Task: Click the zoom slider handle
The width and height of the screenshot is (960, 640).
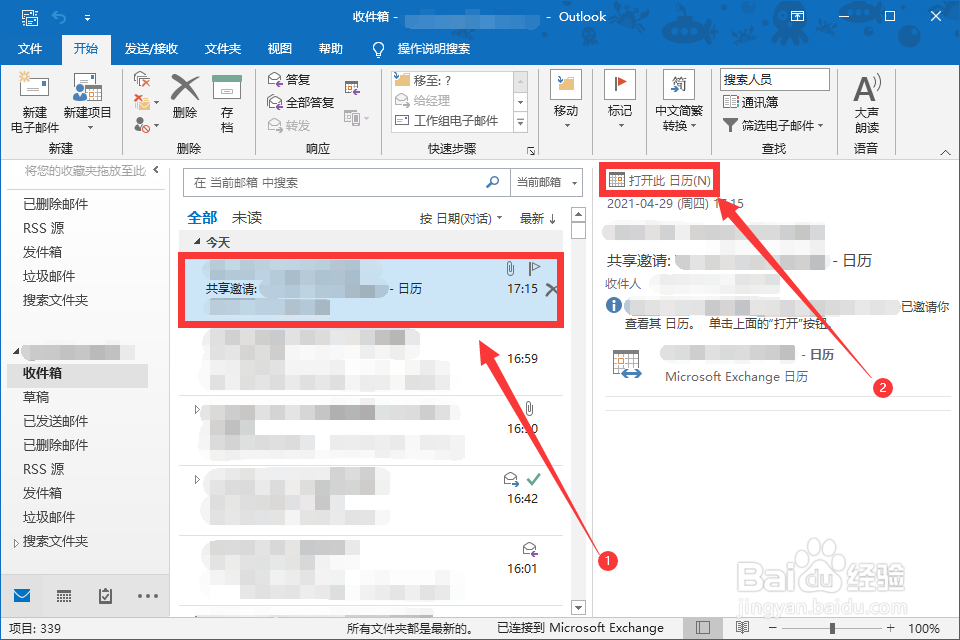Action: [x=832, y=628]
